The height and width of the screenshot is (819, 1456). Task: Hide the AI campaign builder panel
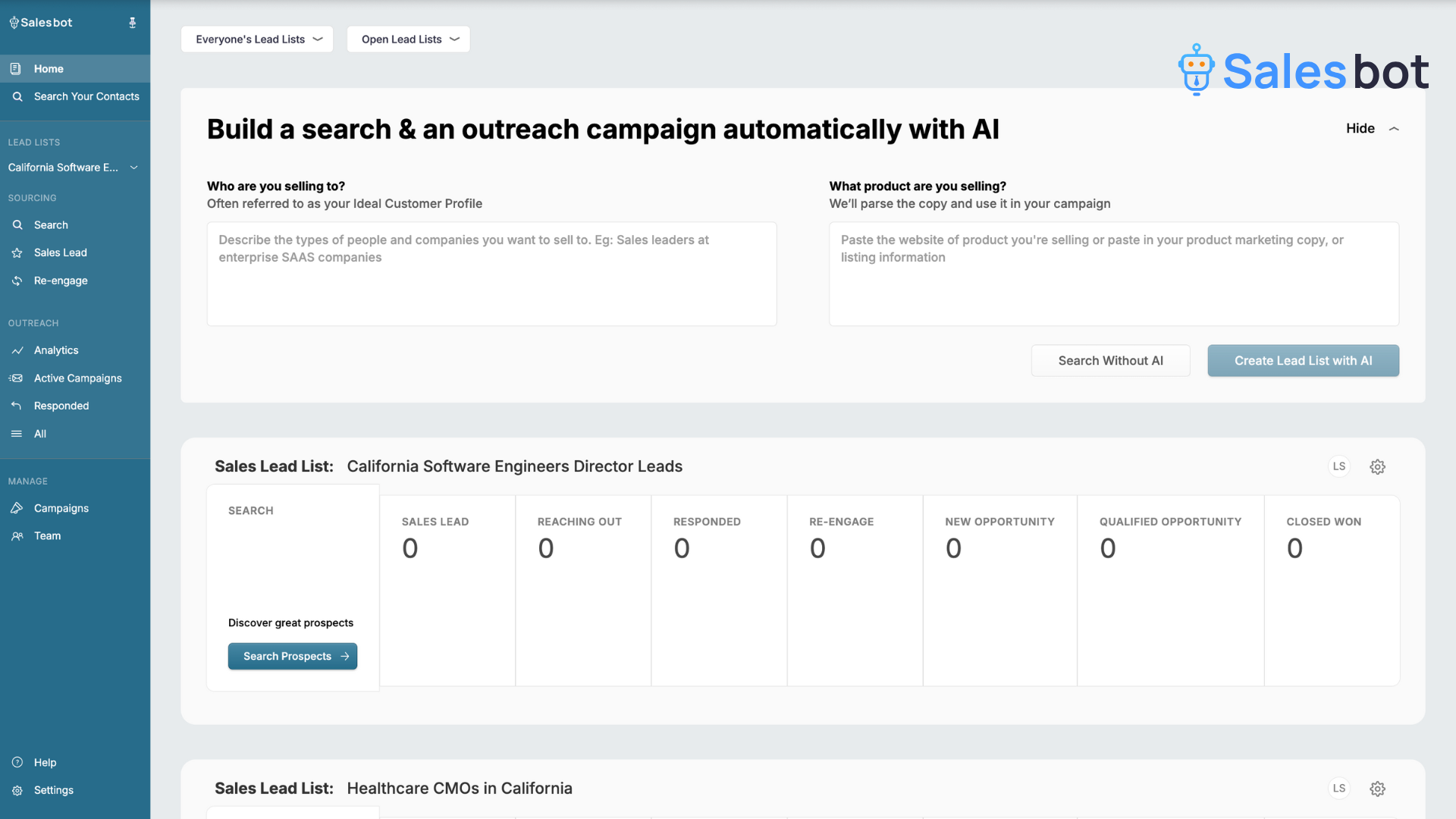(1372, 129)
